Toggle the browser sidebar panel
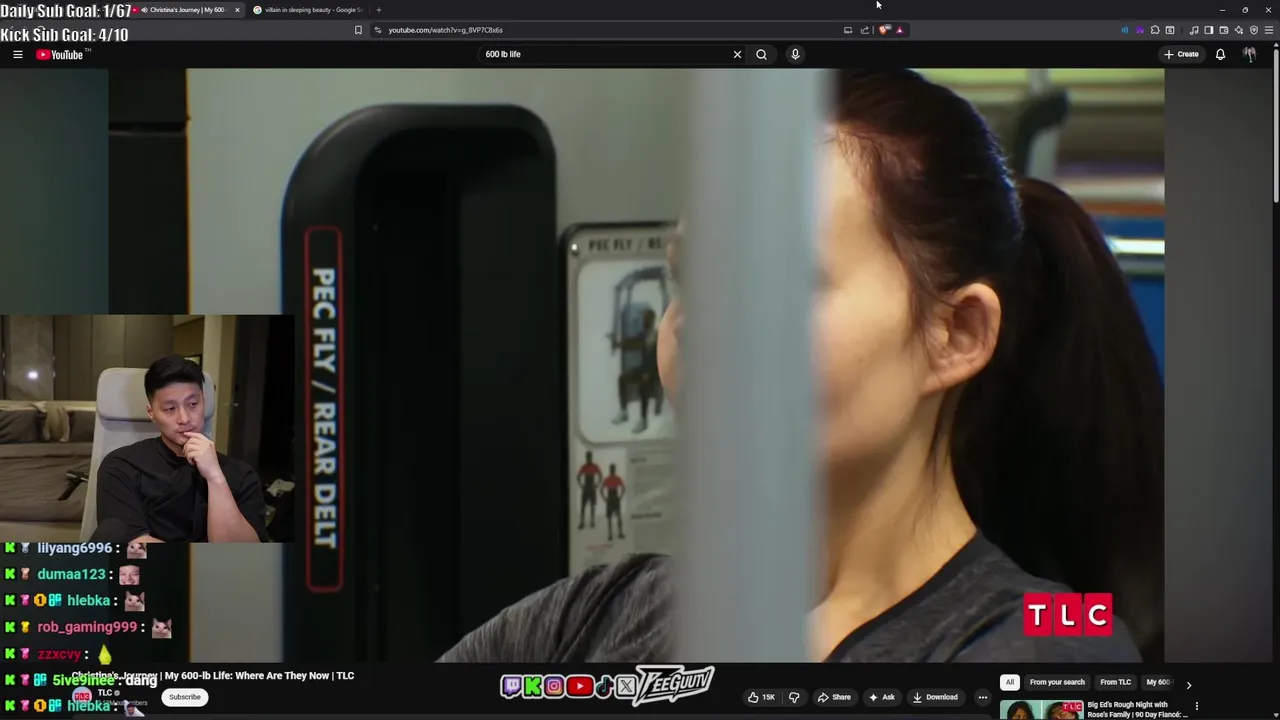 pos(1209,30)
